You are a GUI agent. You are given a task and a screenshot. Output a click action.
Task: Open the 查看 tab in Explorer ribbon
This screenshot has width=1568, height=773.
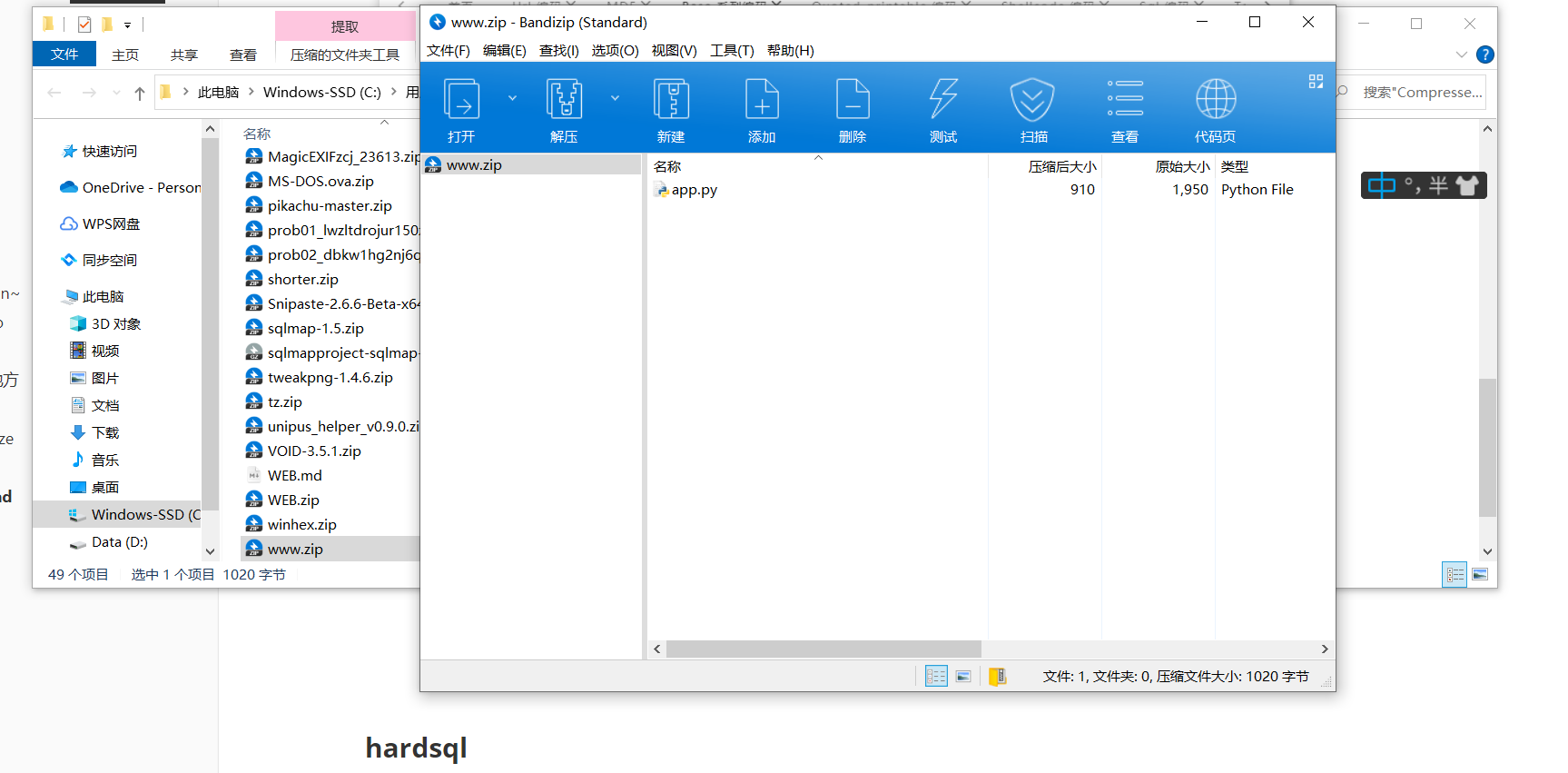(x=243, y=55)
